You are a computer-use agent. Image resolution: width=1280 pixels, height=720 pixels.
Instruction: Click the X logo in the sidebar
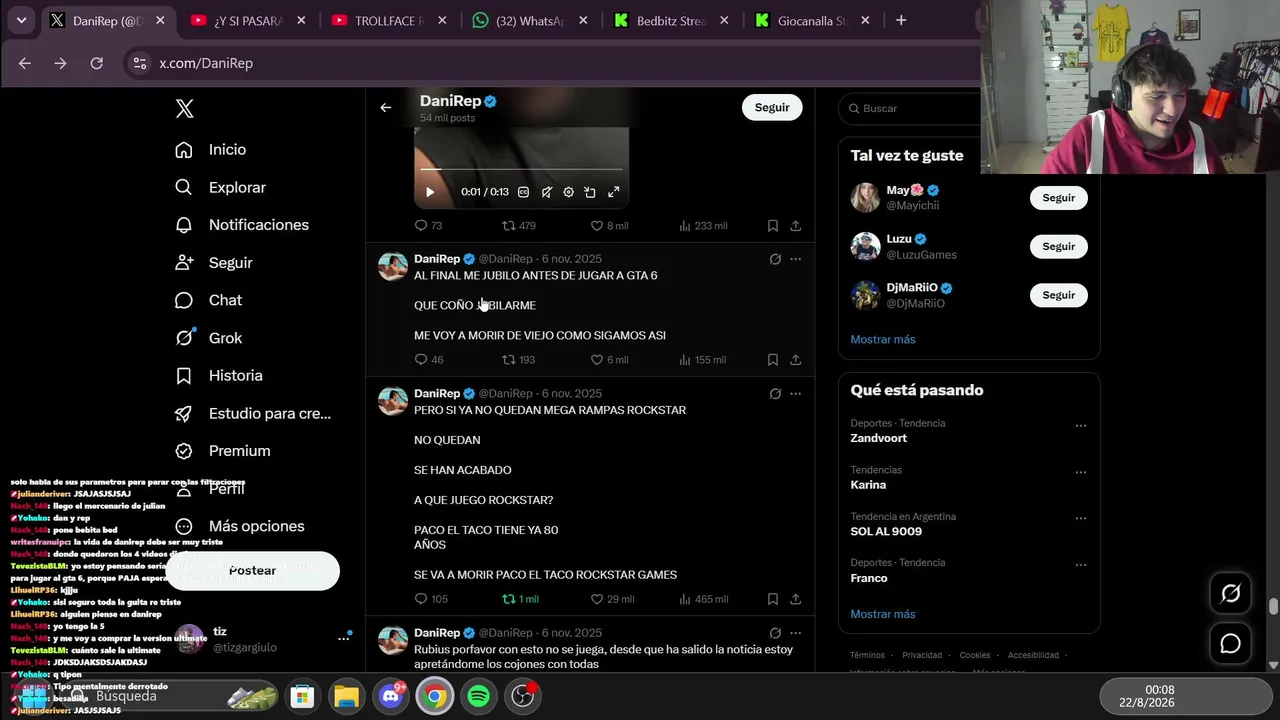coord(185,109)
